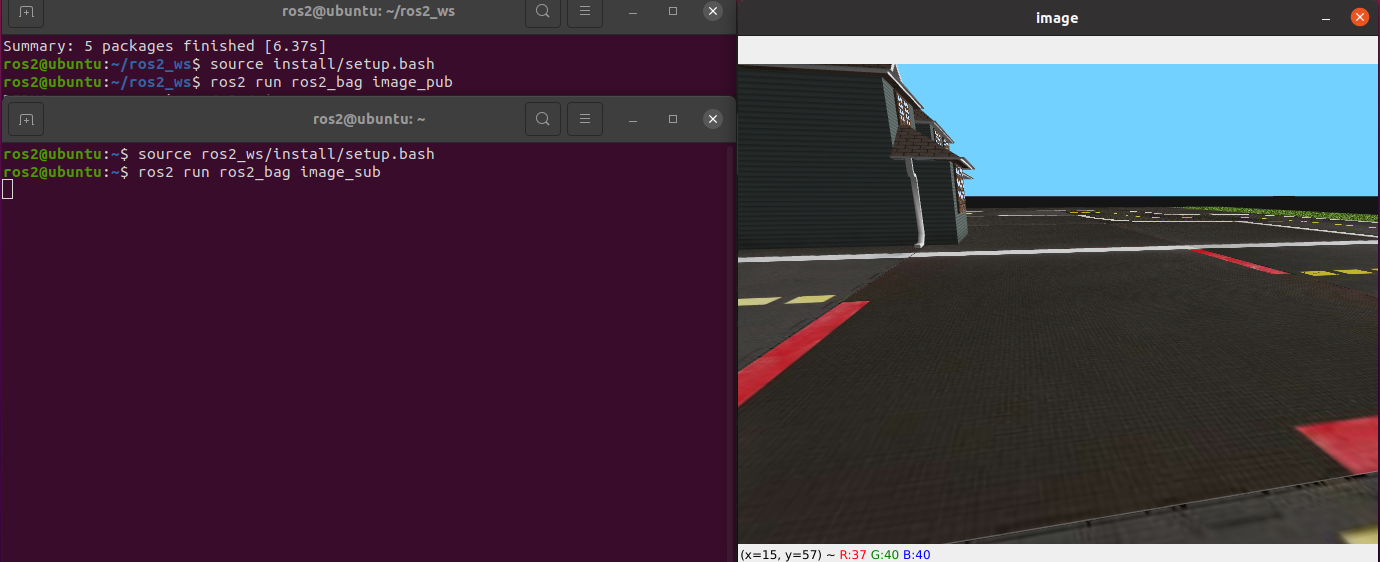The image size is (1380, 562).
Task: Click the blue B:40 value in status bar
Action: tap(917, 554)
